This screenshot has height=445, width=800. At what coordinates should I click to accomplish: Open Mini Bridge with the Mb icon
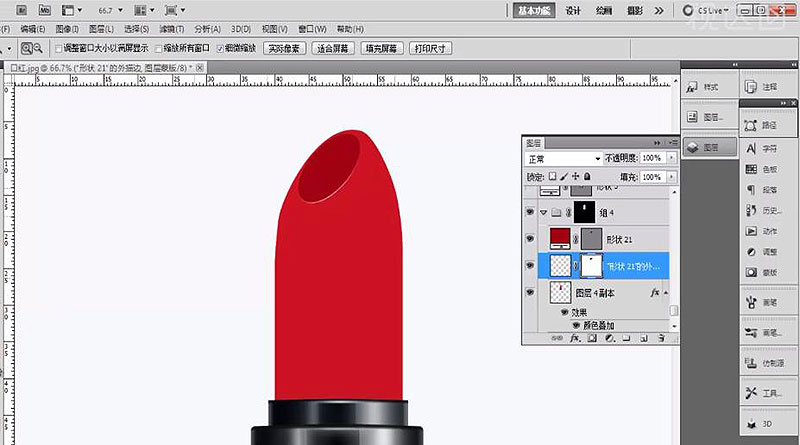pyautogui.click(x=44, y=10)
